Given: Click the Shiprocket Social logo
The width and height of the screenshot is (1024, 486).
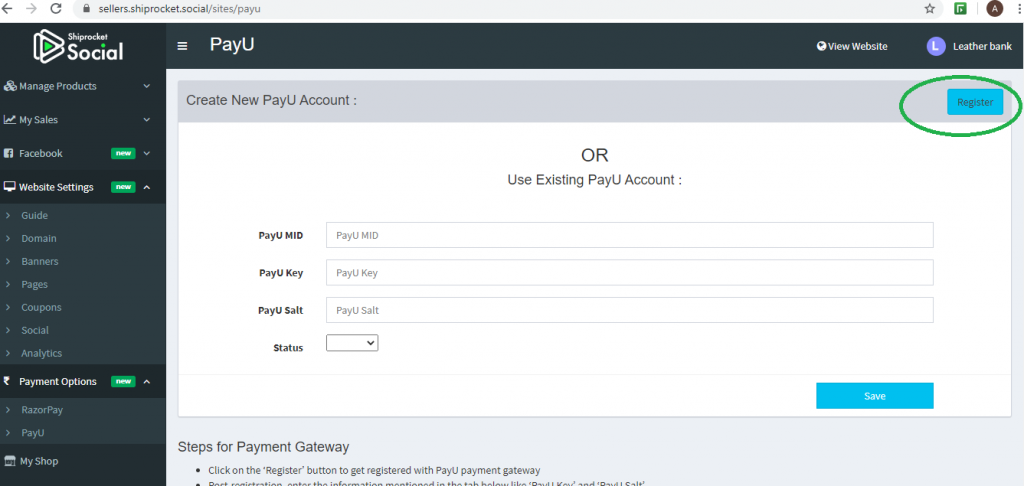Looking at the screenshot, I should [x=78, y=46].
